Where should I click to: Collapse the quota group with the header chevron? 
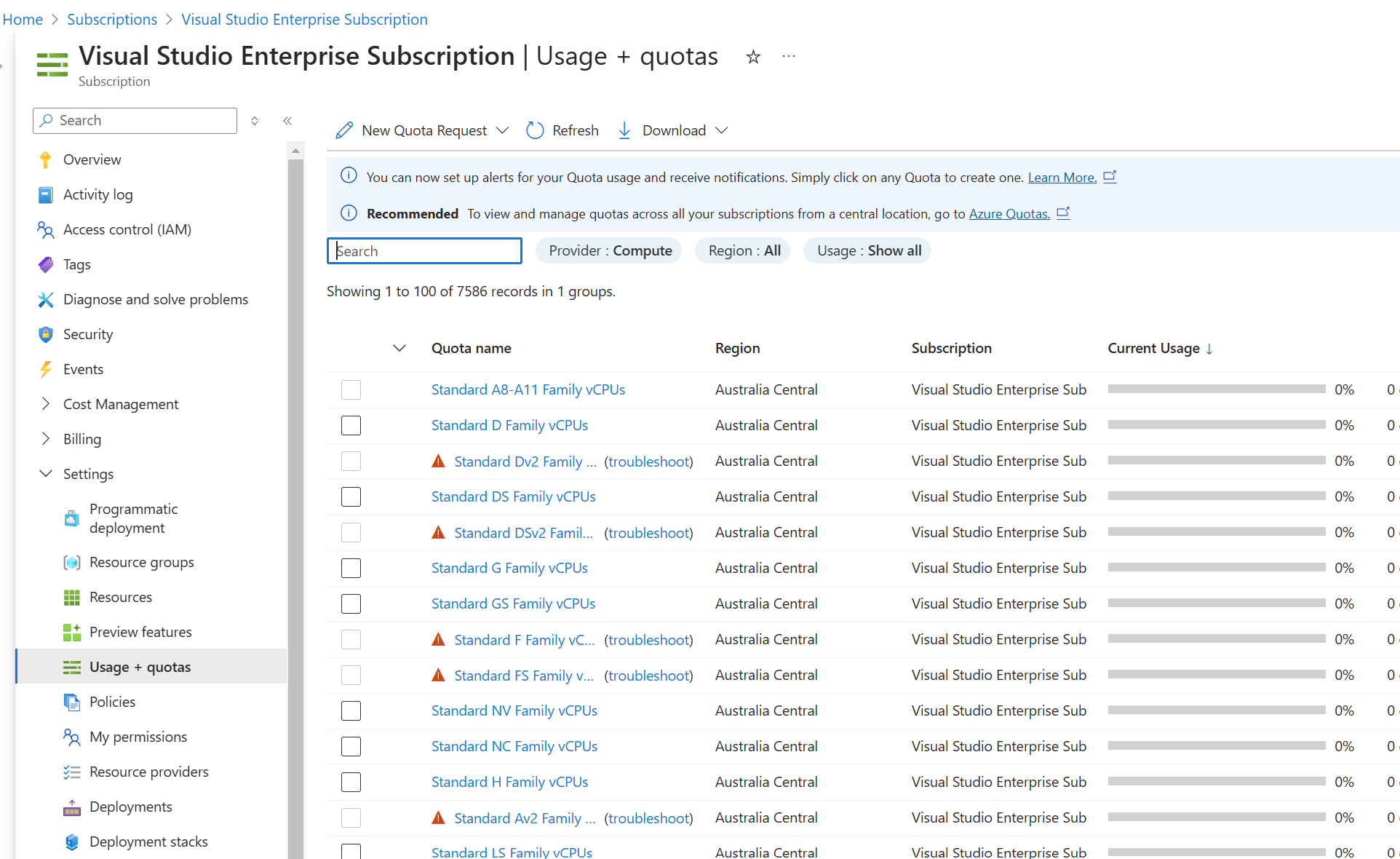[399, 348]
